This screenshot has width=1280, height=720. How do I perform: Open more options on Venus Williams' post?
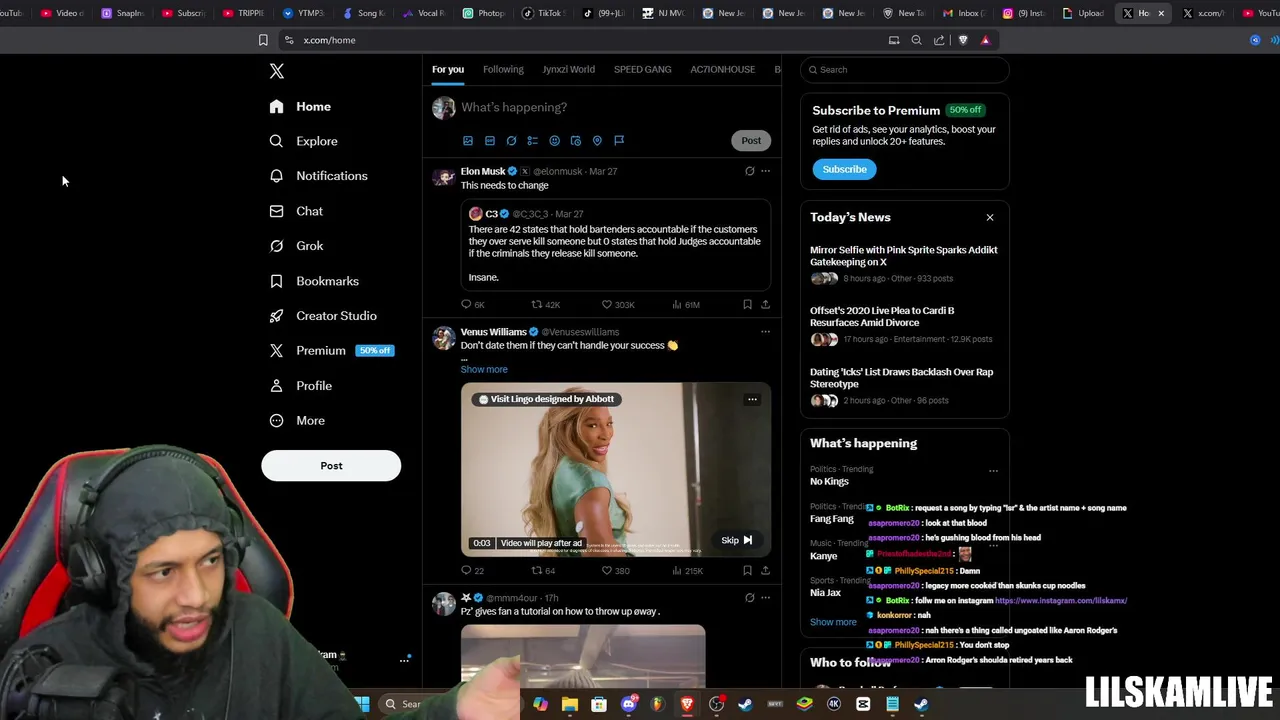coord(766,332)
